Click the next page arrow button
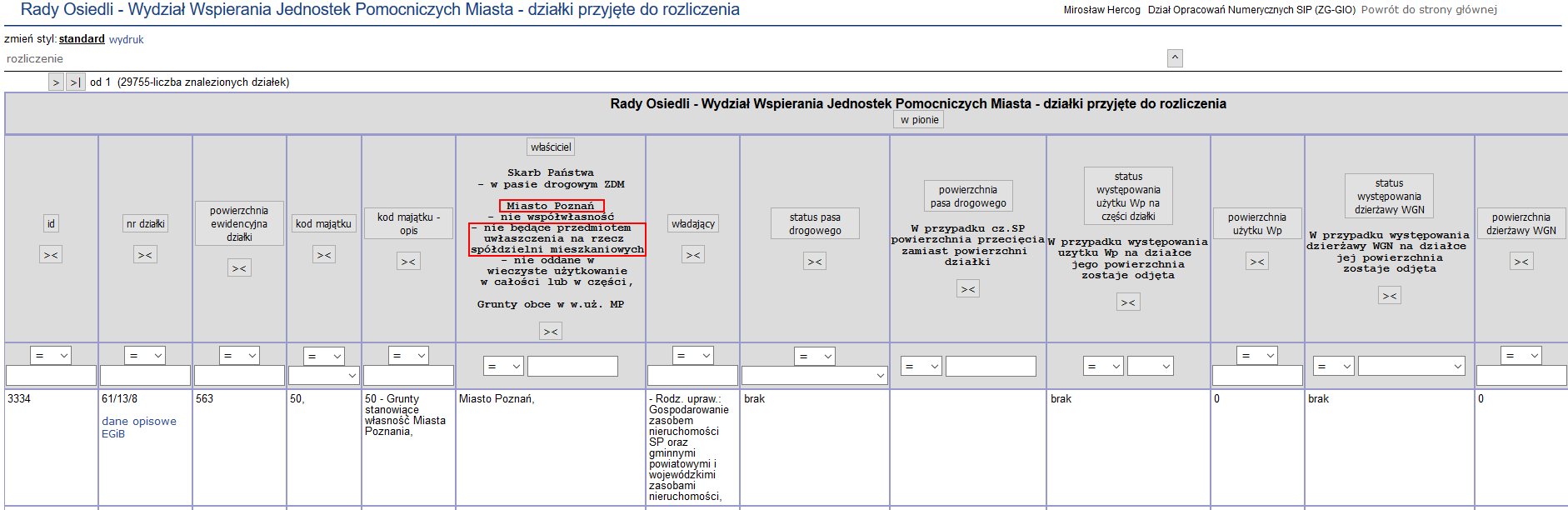The height and width of the screenshot is (510, 1568). tap(56, 82)
